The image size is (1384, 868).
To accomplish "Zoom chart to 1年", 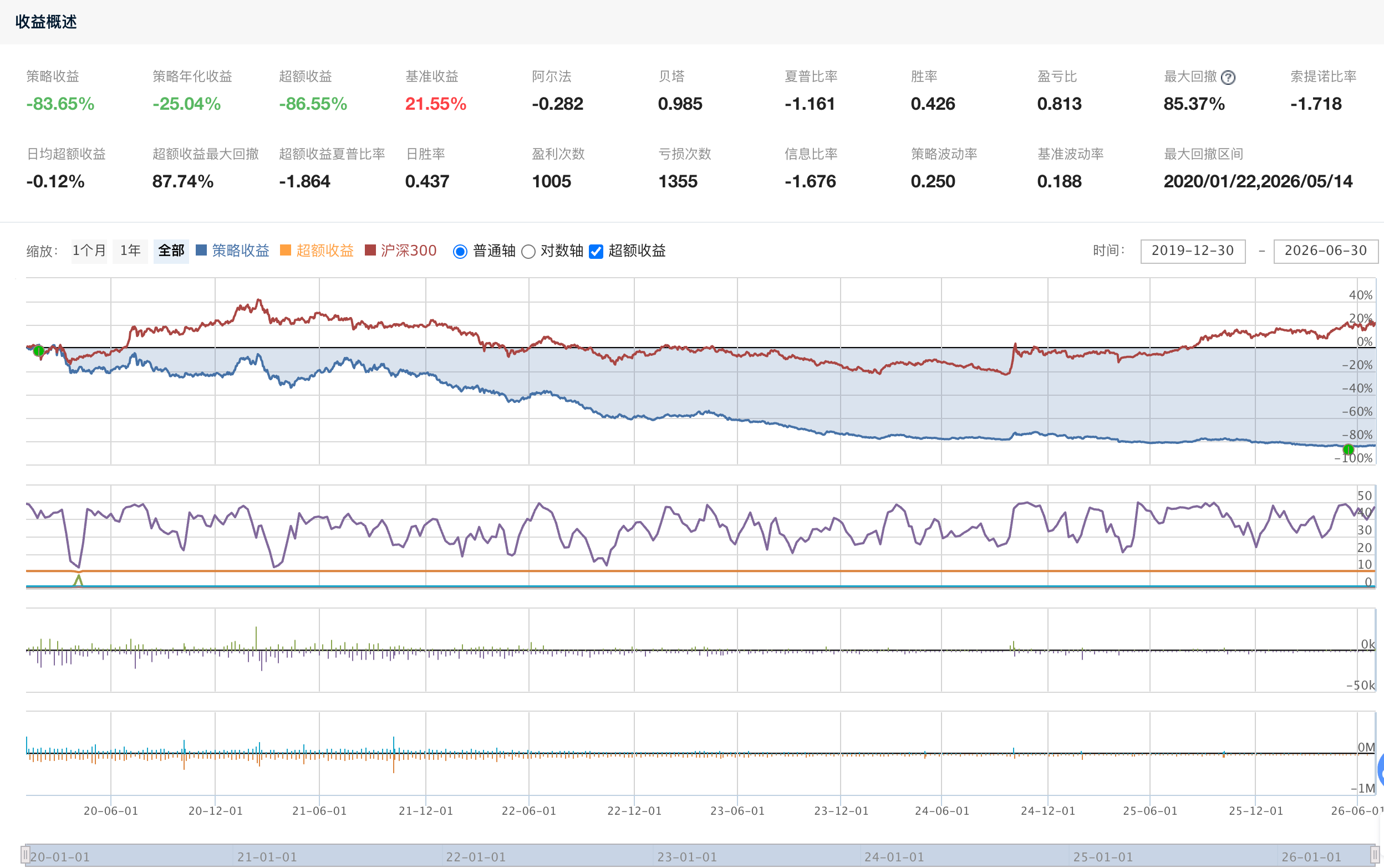I will click(130, 251).
